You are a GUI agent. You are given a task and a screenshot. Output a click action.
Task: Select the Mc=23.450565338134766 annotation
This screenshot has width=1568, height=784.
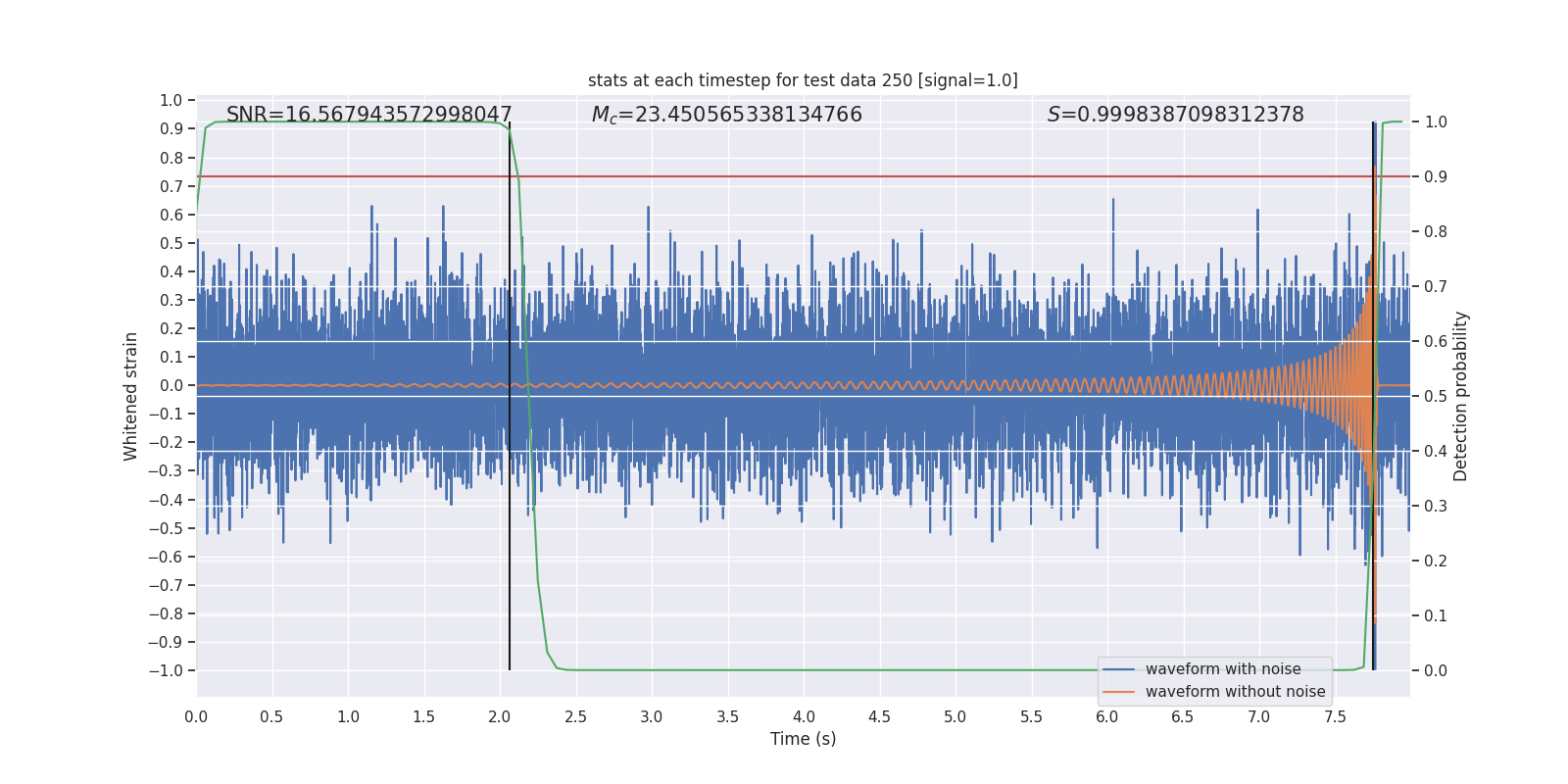click(x=726, y=115)
